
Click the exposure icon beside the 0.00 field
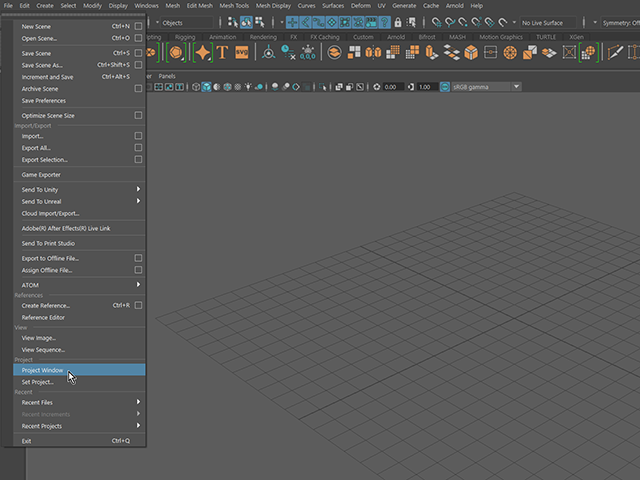tap(377, 87)
